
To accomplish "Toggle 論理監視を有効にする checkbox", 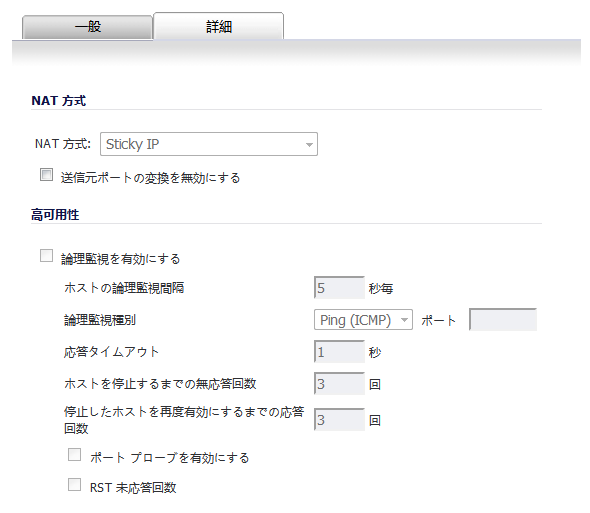I will point(46,256).
